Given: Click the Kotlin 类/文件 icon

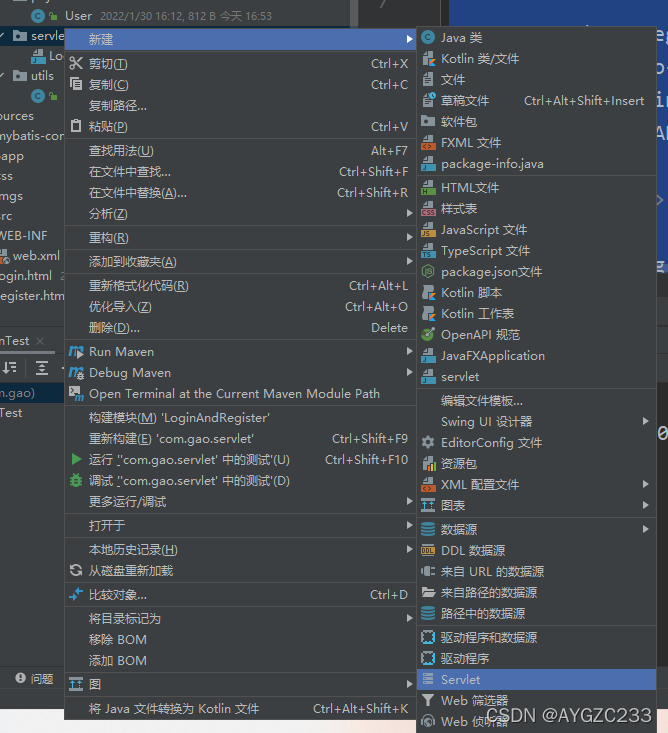Looking at the screenshot, I should point(428,58).
